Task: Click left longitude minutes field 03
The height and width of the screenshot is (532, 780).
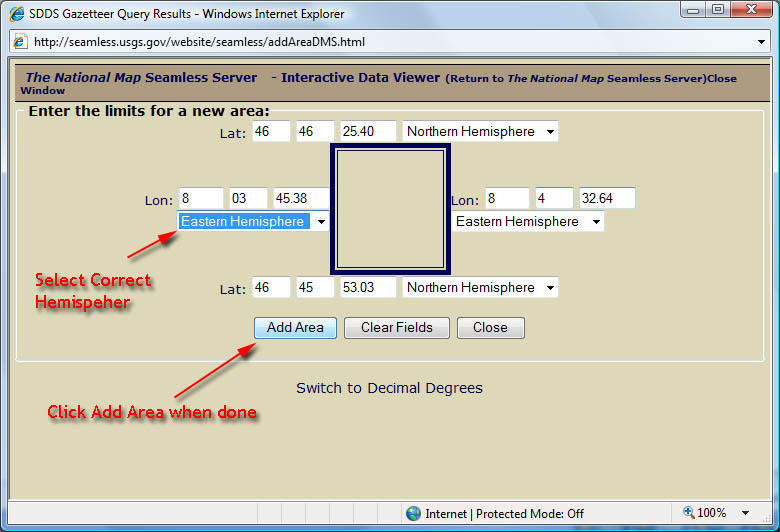Action: coord(248,198)
